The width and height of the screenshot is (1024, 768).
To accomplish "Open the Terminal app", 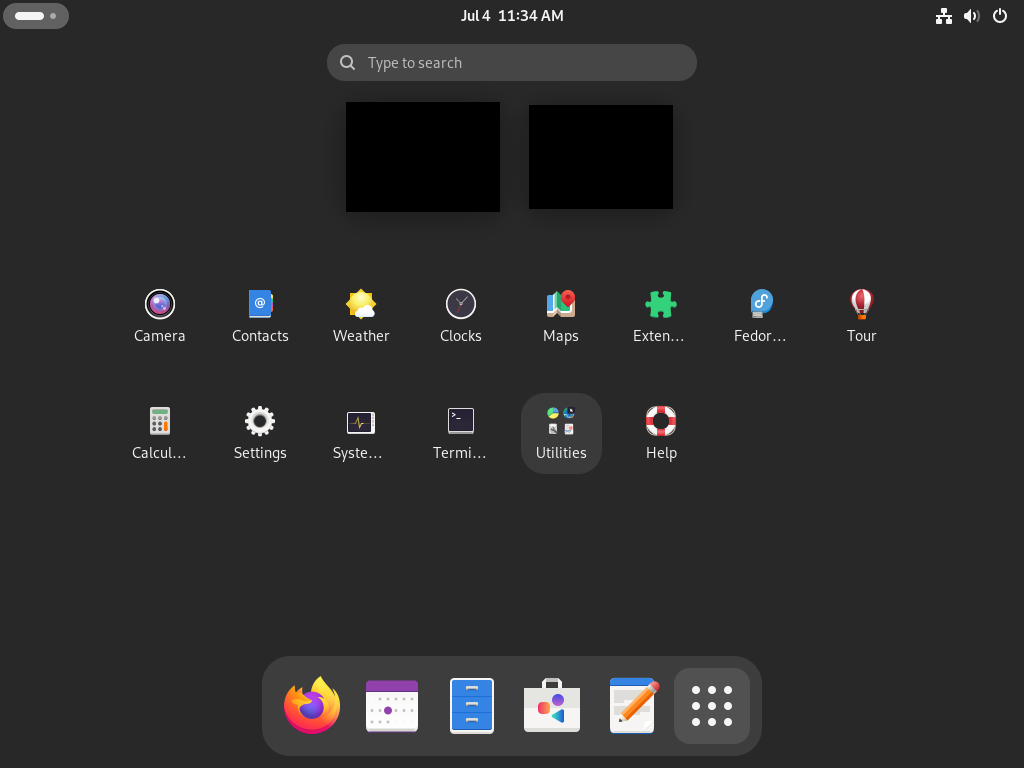I will click(x=460, y=433).
